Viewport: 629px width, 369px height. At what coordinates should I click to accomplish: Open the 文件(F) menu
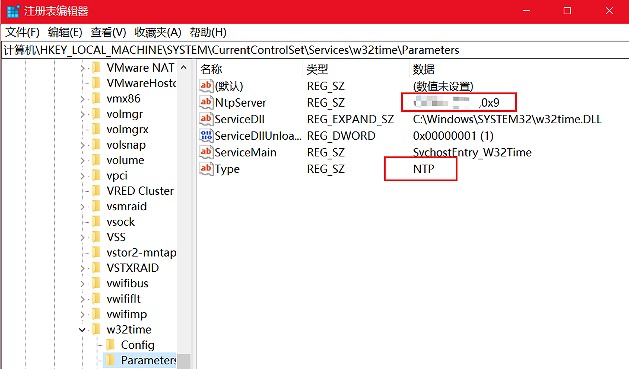(x=22, y=32)
